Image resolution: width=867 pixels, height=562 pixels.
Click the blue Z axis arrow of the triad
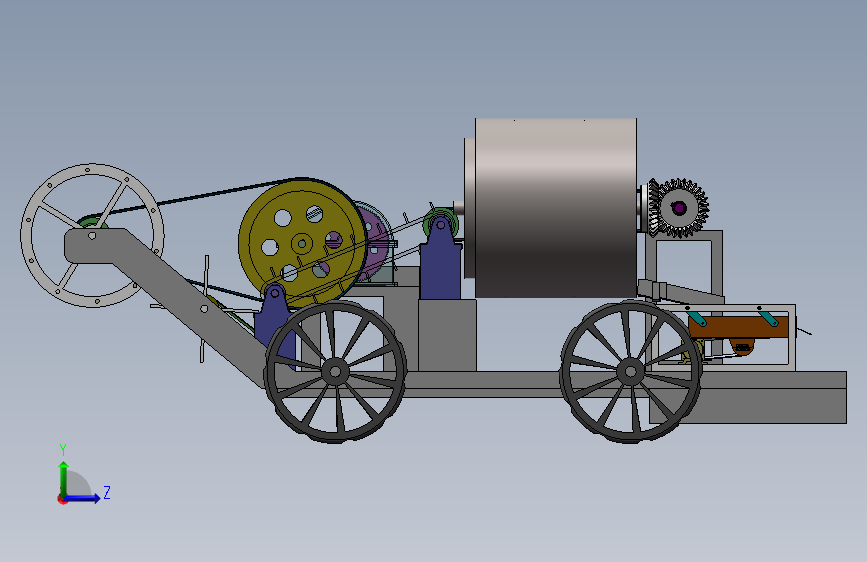click(82, 498)
